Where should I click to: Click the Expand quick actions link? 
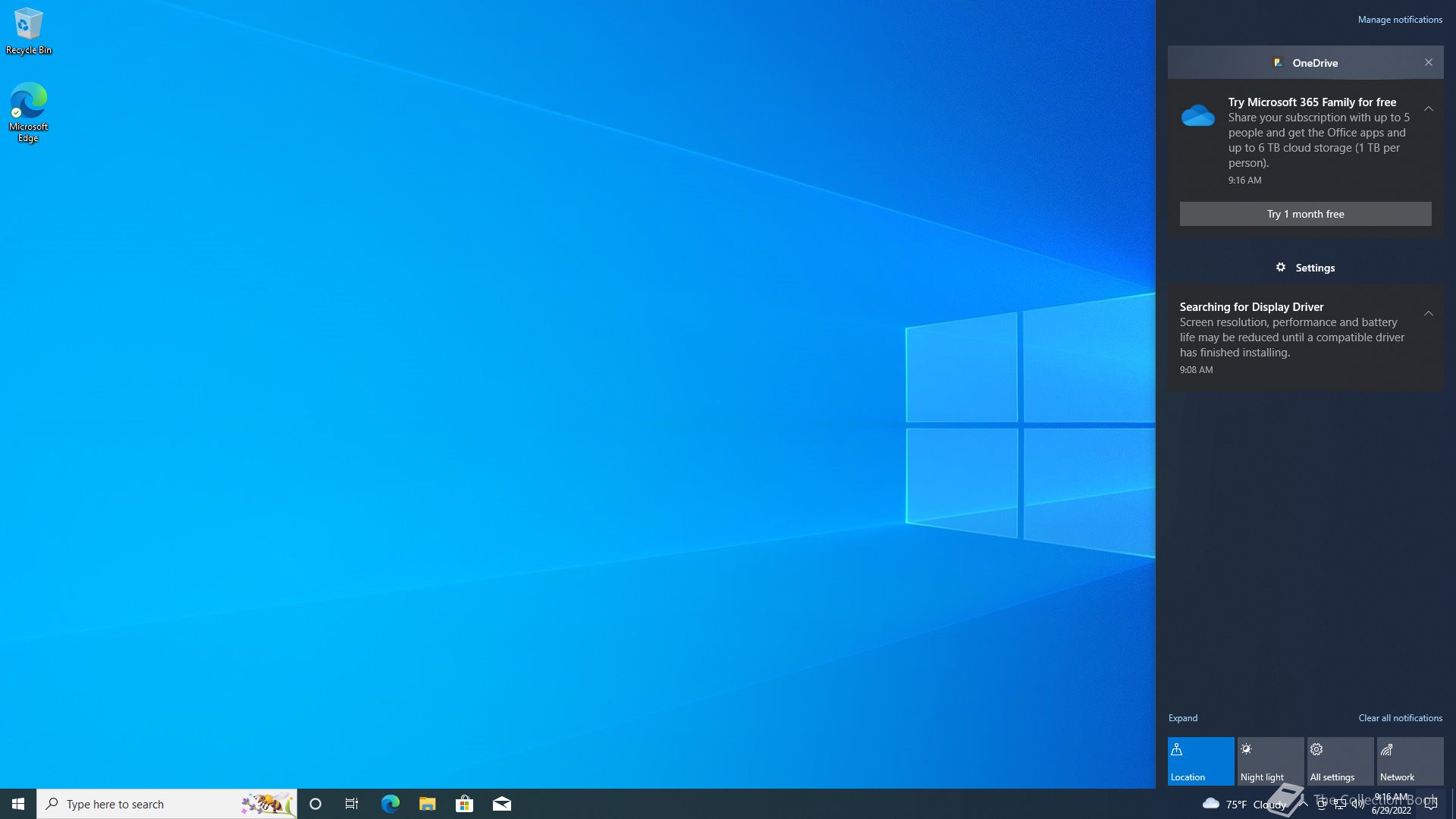(x=1182, y=717)
